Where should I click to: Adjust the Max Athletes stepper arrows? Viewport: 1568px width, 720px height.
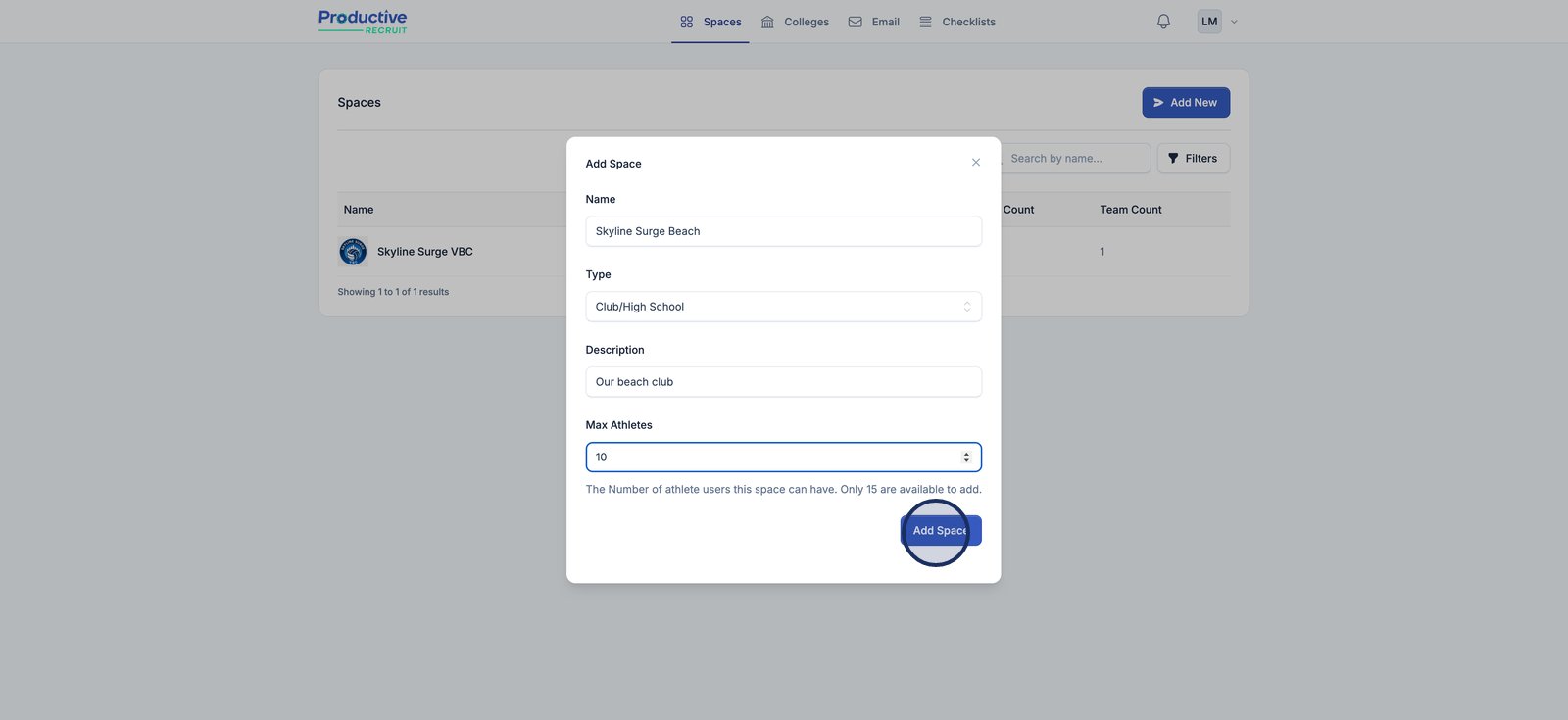pyautogui.click(x=966, y=457)
